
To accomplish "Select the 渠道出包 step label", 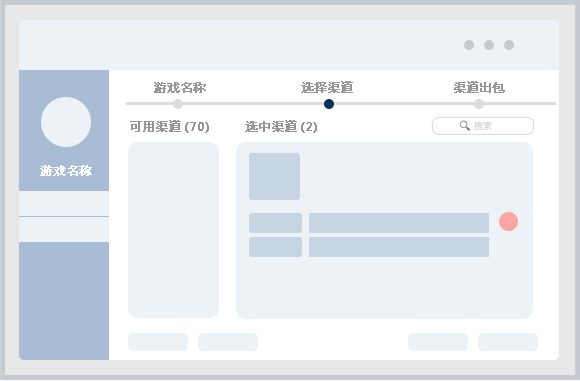I will [479, 88].
